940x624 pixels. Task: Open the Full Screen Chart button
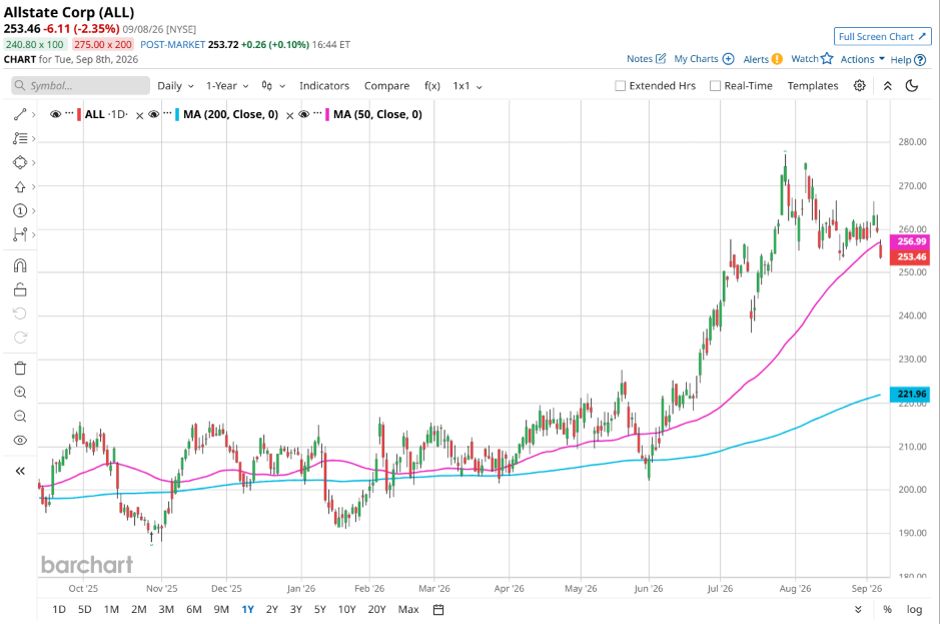tap(882, 37)
